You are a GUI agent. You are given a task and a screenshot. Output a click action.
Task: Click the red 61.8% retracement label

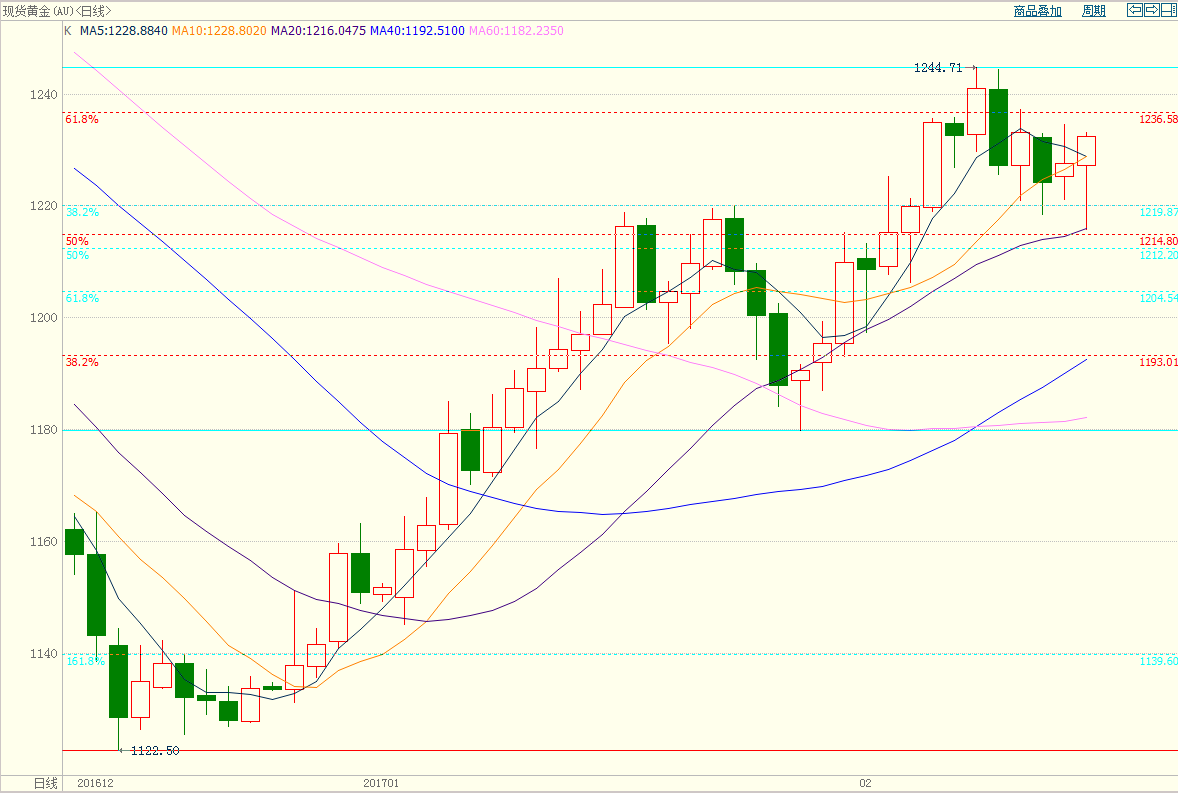point(82,119)
